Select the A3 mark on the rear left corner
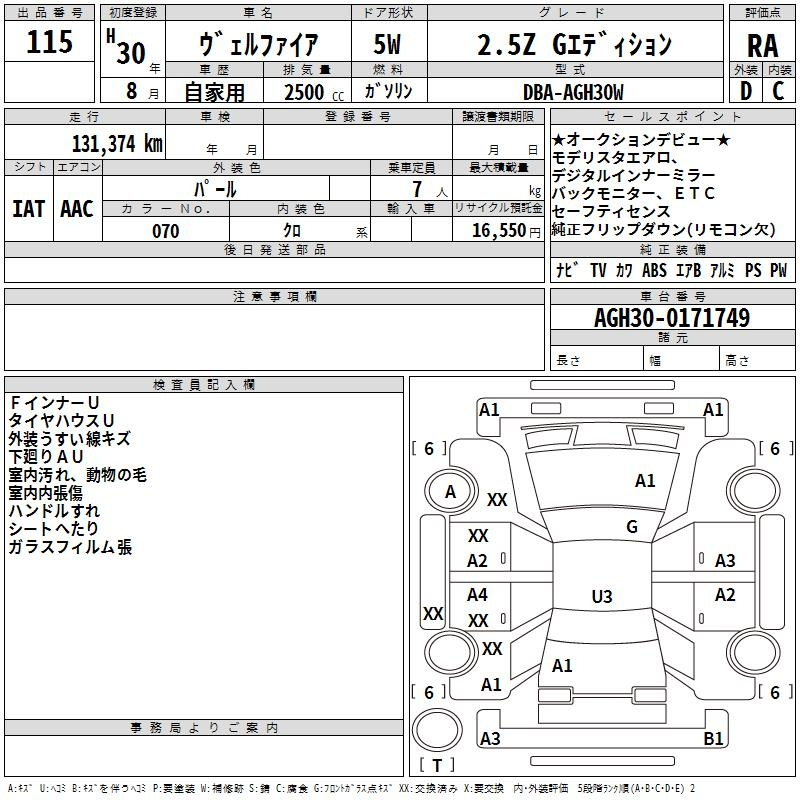This screenshot has width=800, height=800. (x=490, y=739)
